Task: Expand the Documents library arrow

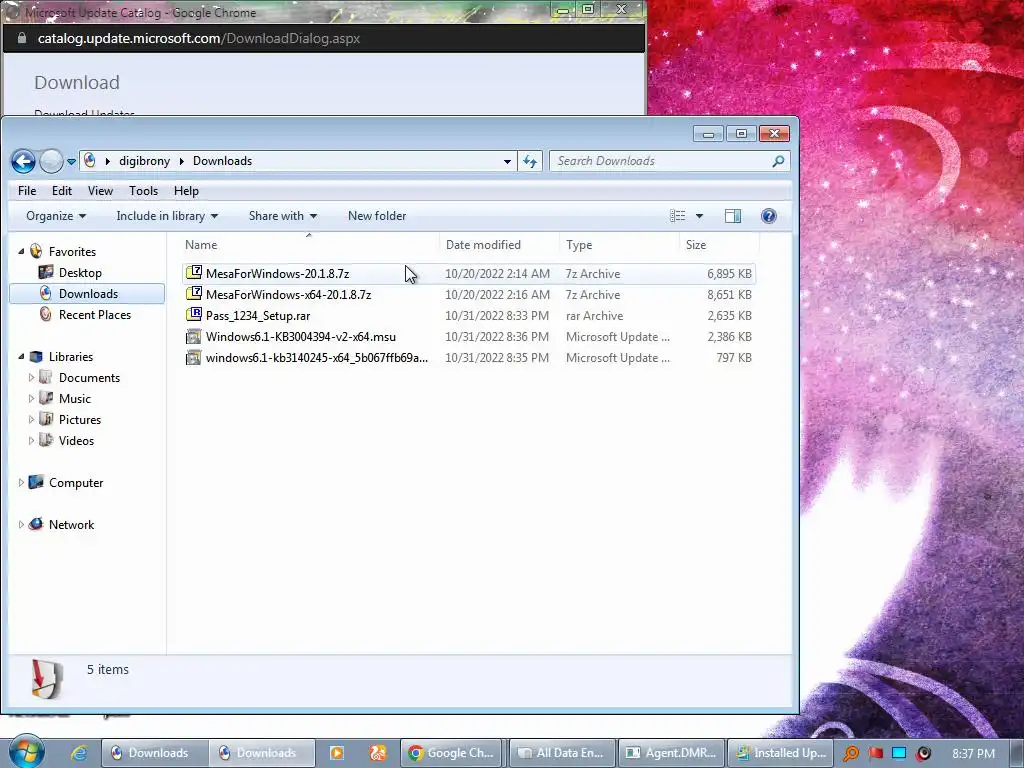Action: [31, 377]
